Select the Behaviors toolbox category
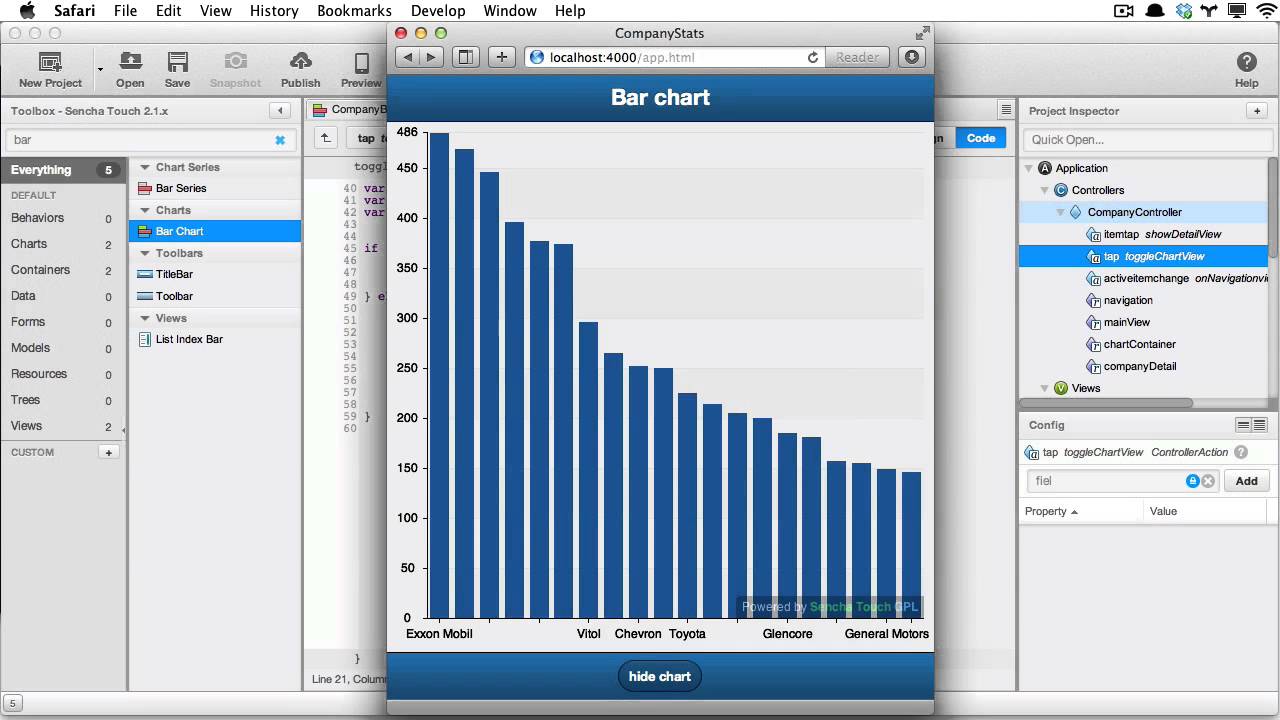Screen dimensions: 1280x720 [x=64, y=218]
